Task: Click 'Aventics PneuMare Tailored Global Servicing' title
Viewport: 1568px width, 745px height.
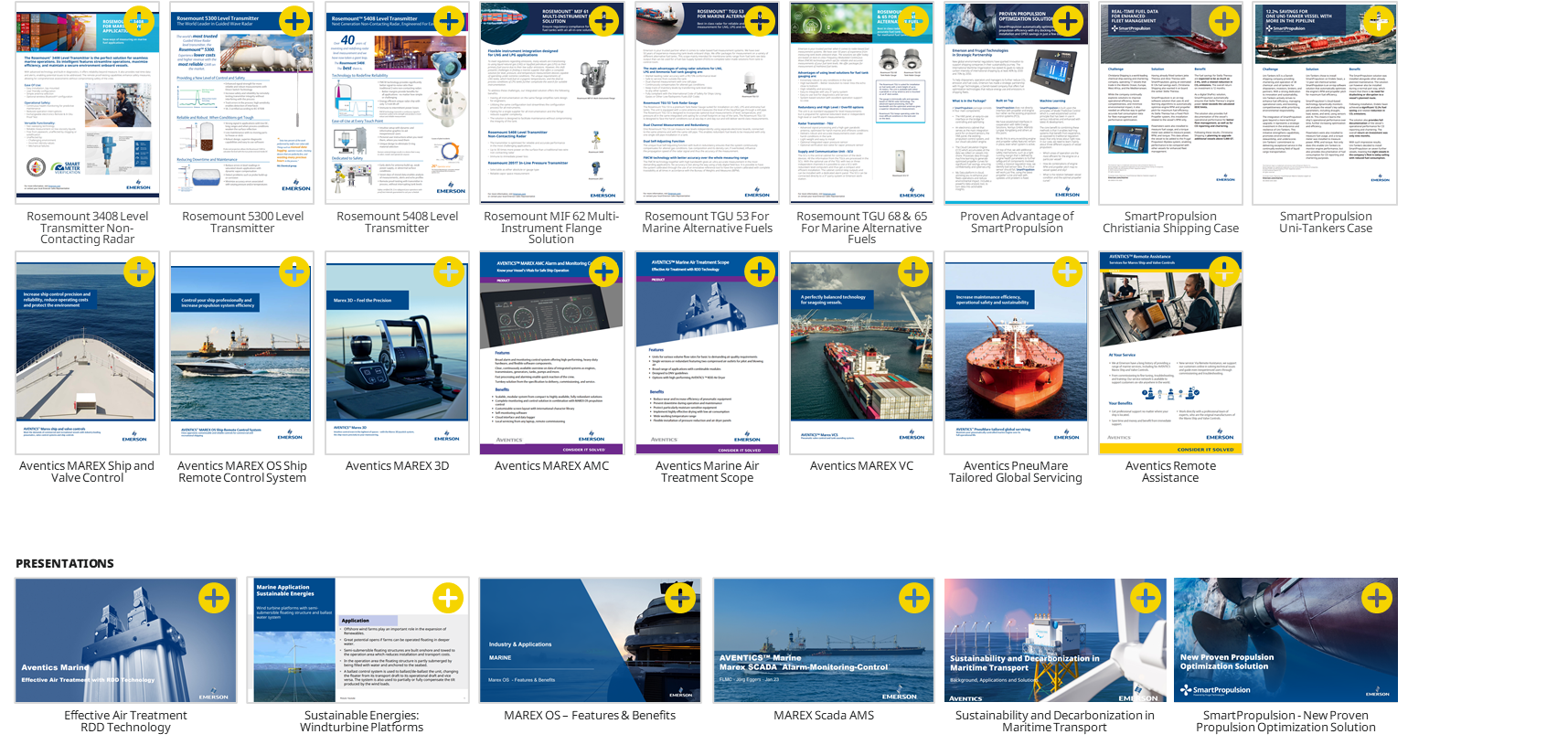Action: tap(1016, 472)
